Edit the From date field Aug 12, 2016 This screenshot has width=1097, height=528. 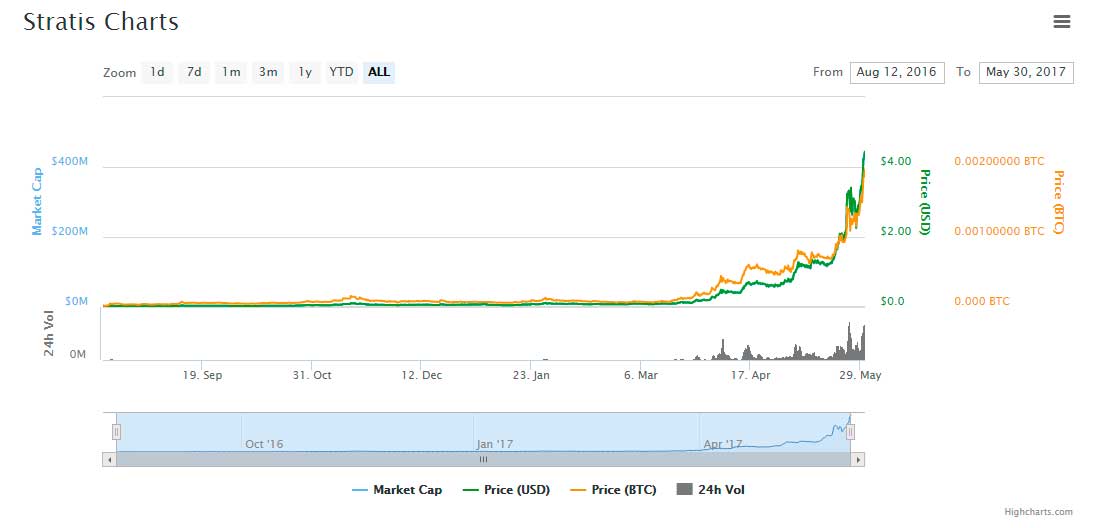(897, 72)
